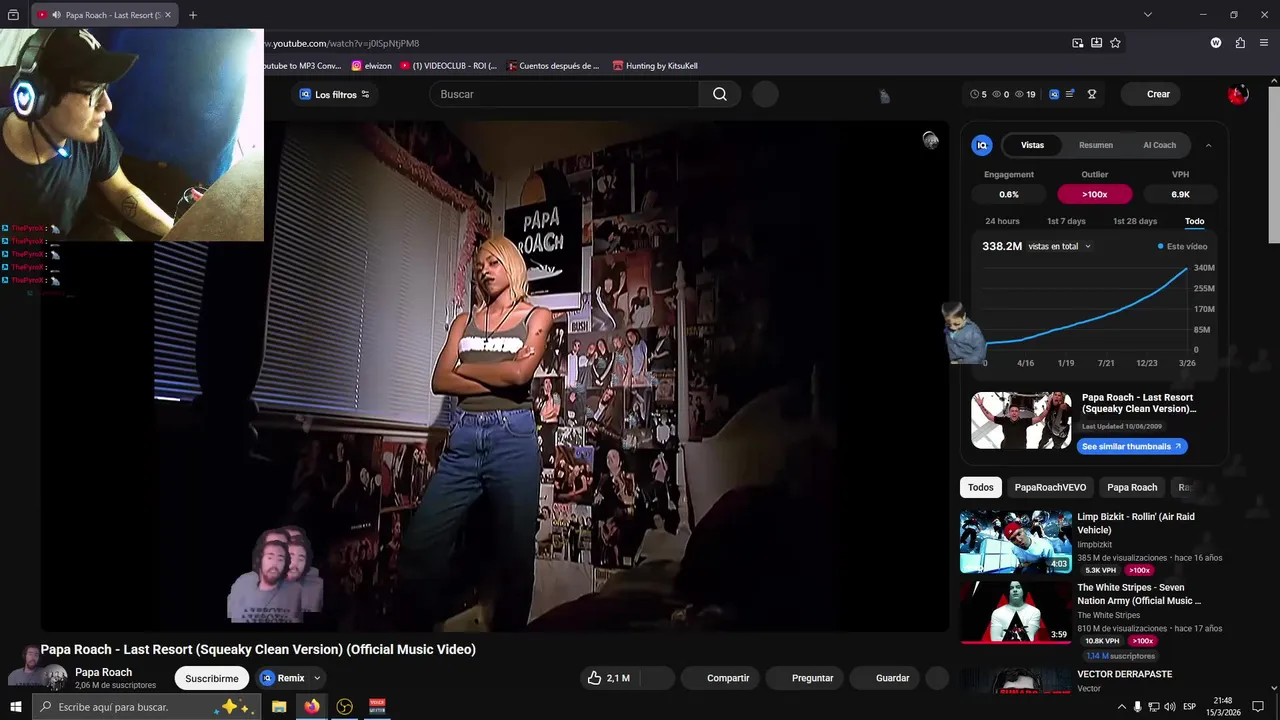Viewport: 1280px width, 720px height.
Task: Switch to the Vistas tab
Action: pyautogui.click(x=1032, y=145)
